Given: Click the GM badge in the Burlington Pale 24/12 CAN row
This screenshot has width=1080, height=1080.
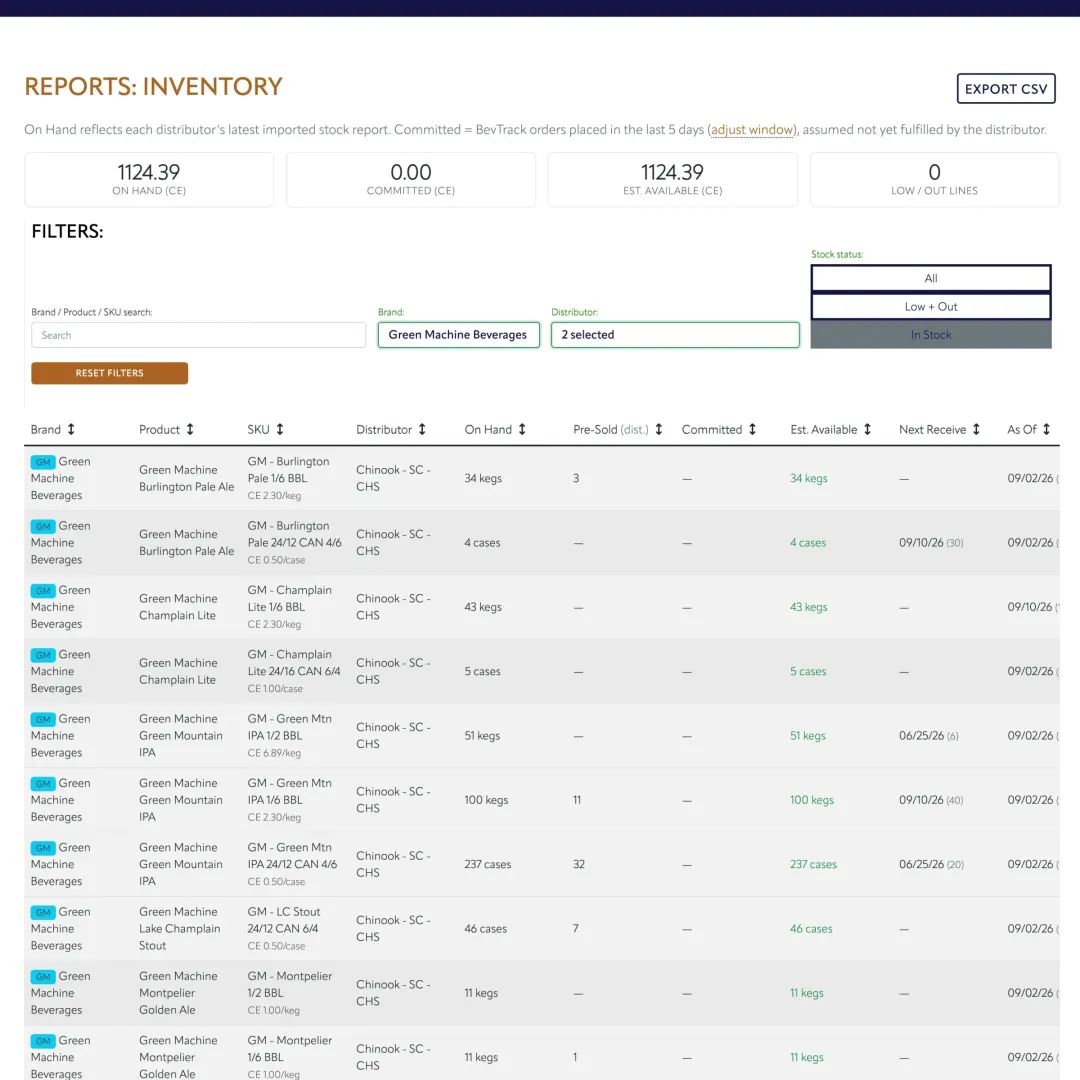Looking at the screenshot, I should 43,526.
